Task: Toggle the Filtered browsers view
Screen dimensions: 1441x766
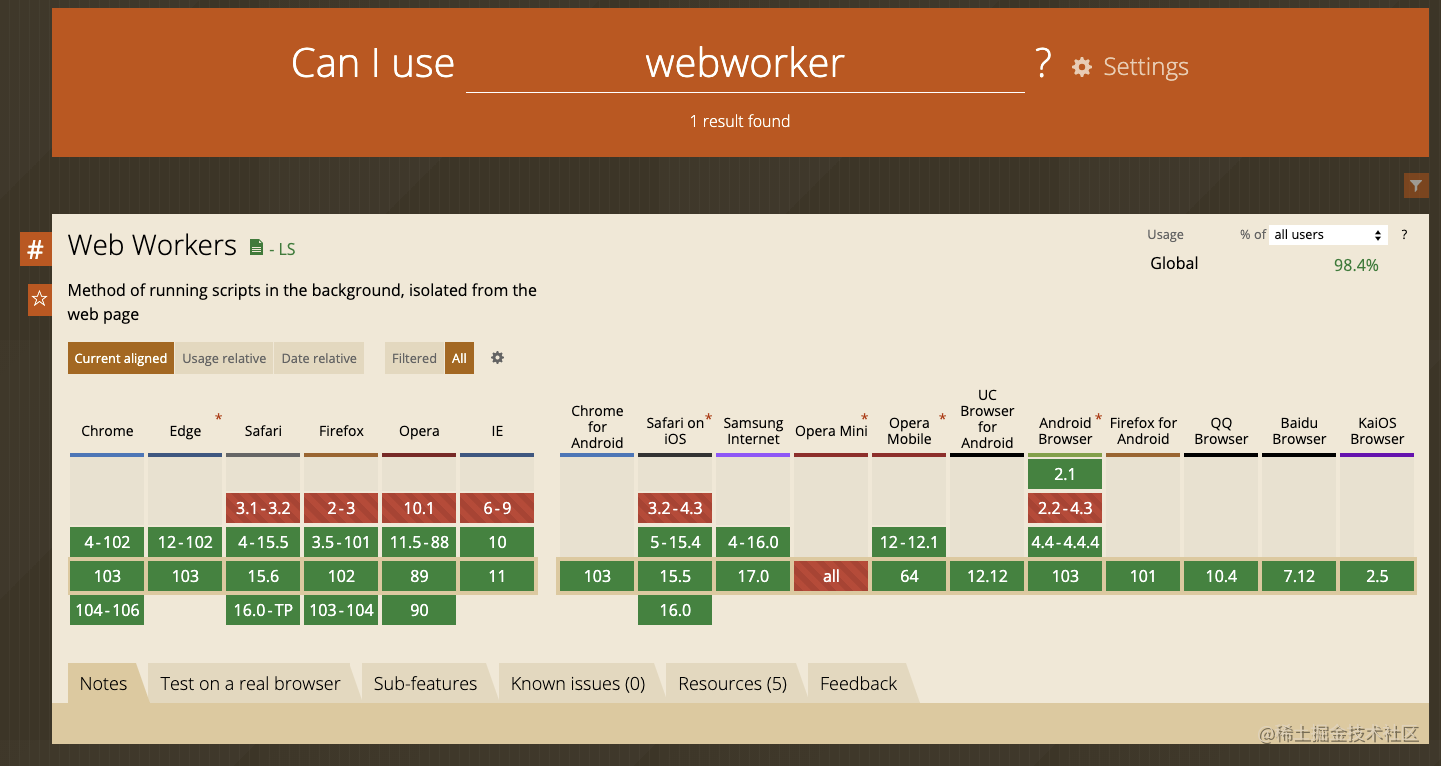Action: (414, 358)
